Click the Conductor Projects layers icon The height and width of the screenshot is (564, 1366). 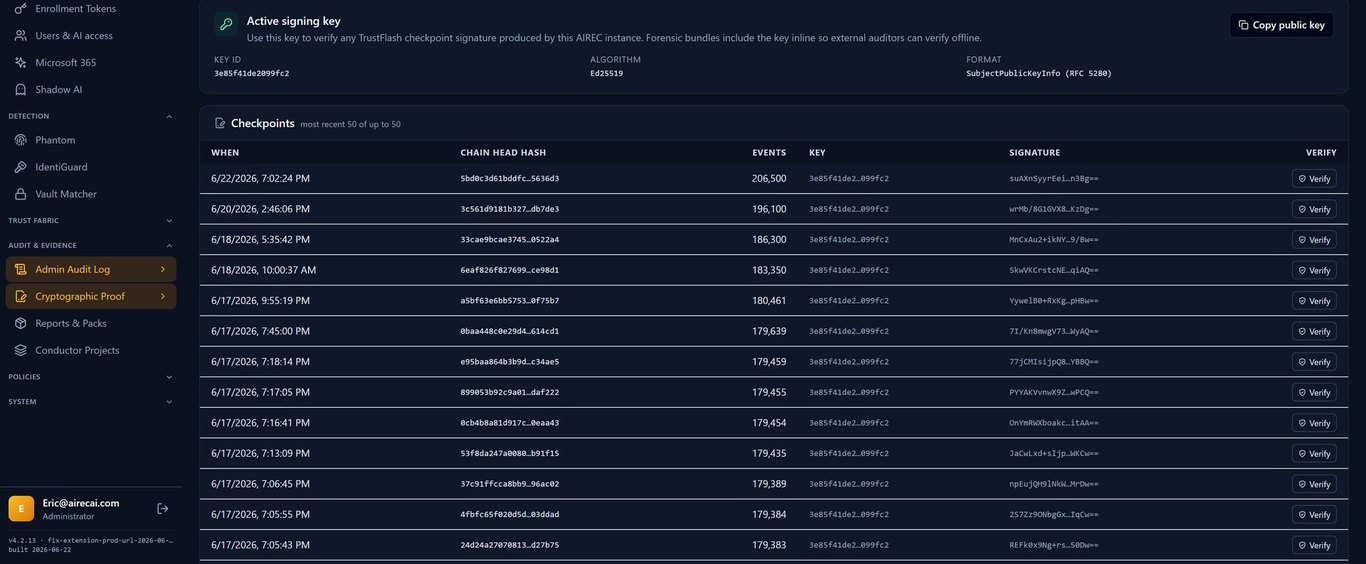pyautogui.click(x=21, y=350)
